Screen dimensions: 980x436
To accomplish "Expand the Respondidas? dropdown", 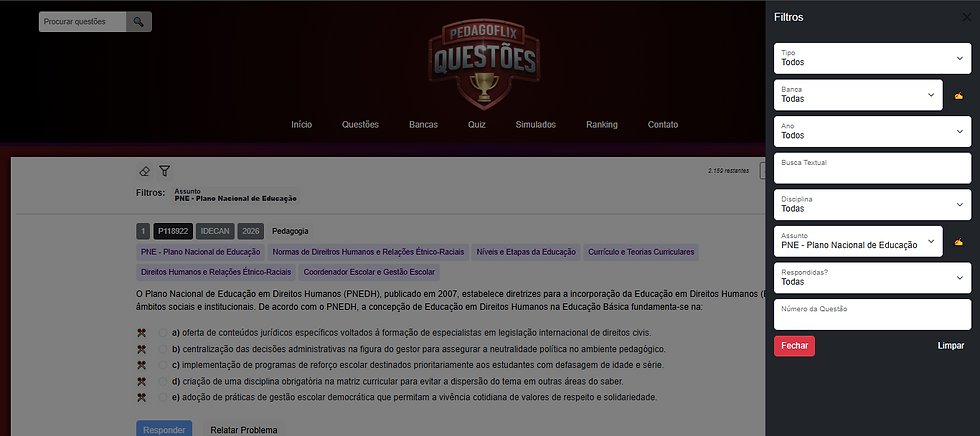I will [872, 277].
